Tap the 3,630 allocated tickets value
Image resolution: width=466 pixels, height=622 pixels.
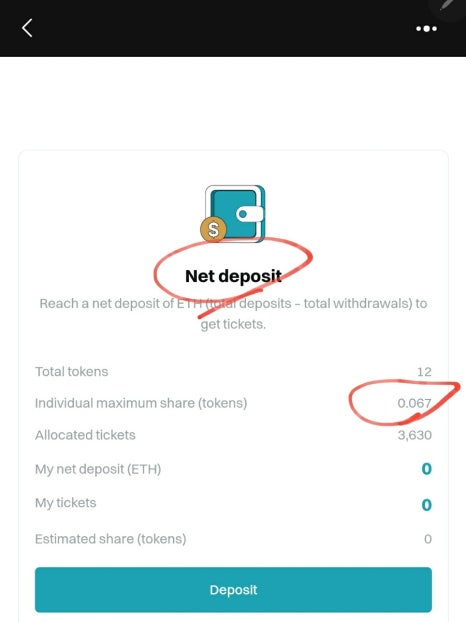[x=414, y=435]
